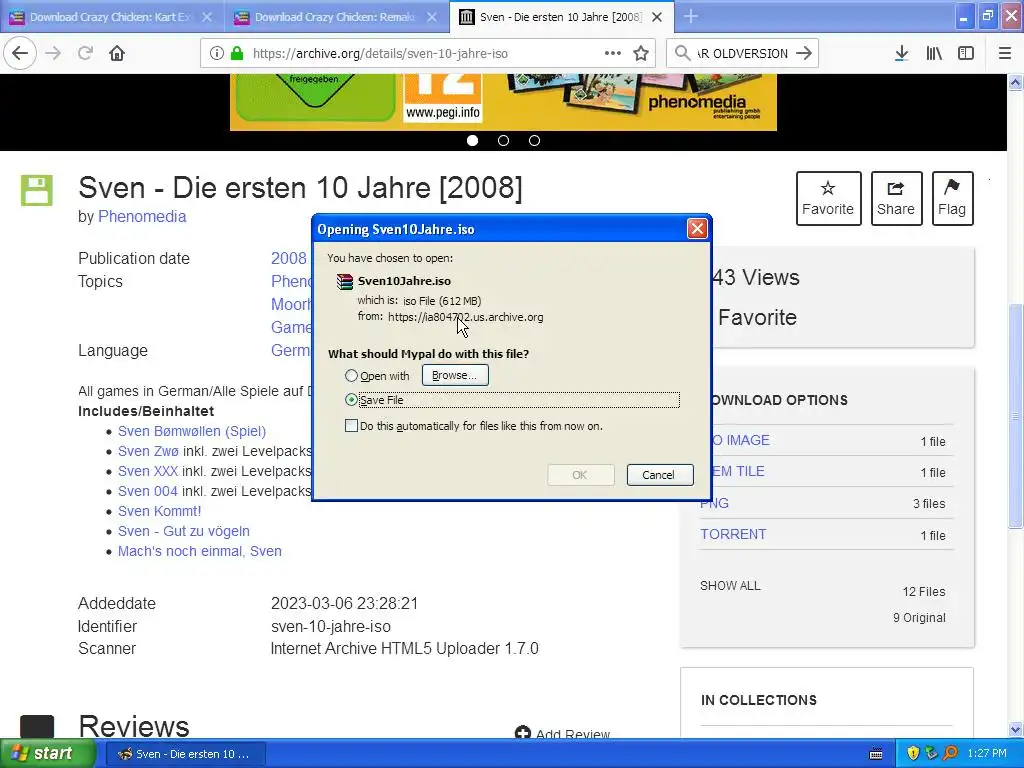Screen dimensions: 1024x768
Task: Switch to Download Crazy Chicken: Kart tab
Action: coord(111,17)
